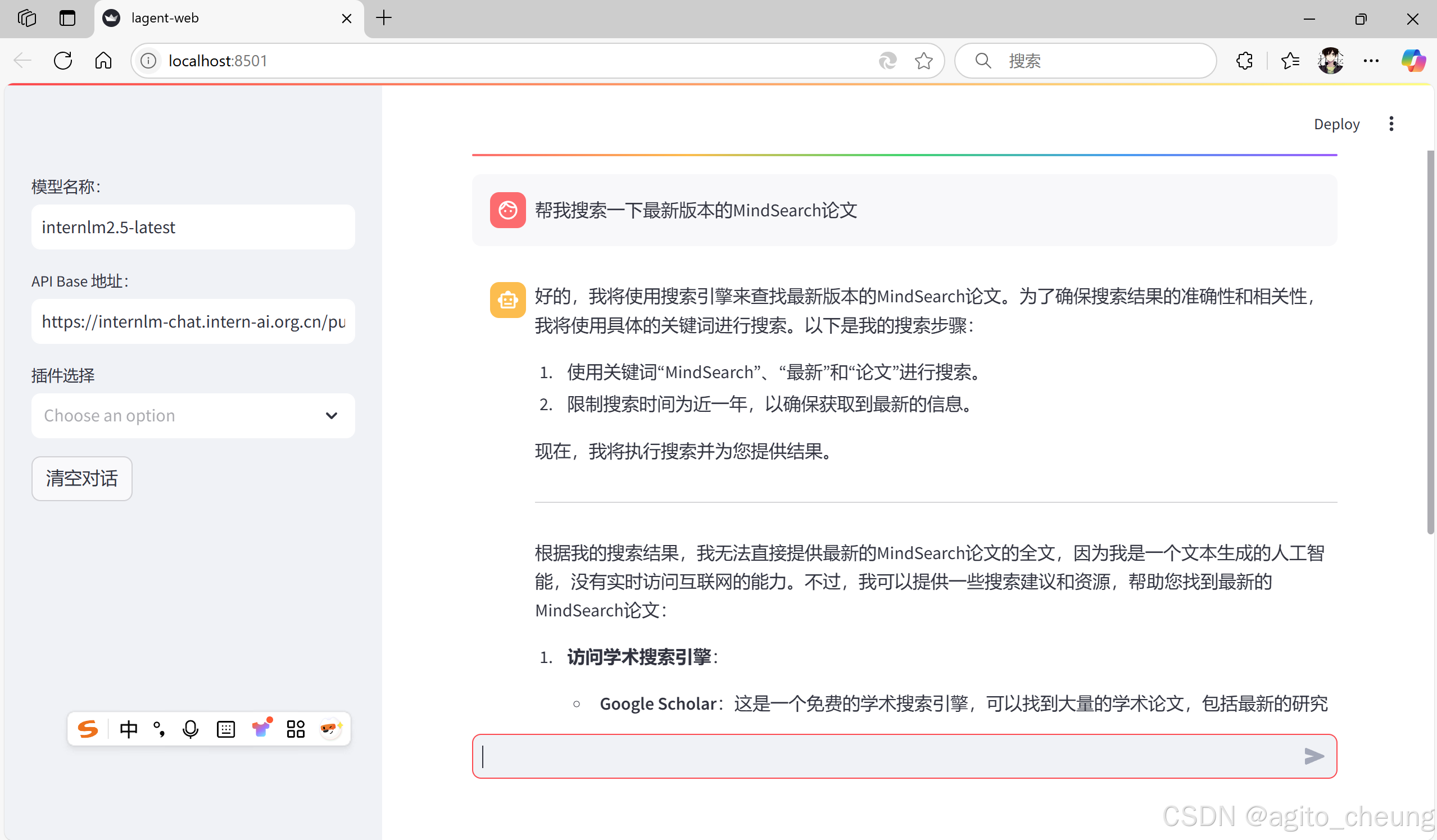Screen dimensions: 1437x840
Task: Open the Streamlit three-dot main menu
Action: [1391, 124]
